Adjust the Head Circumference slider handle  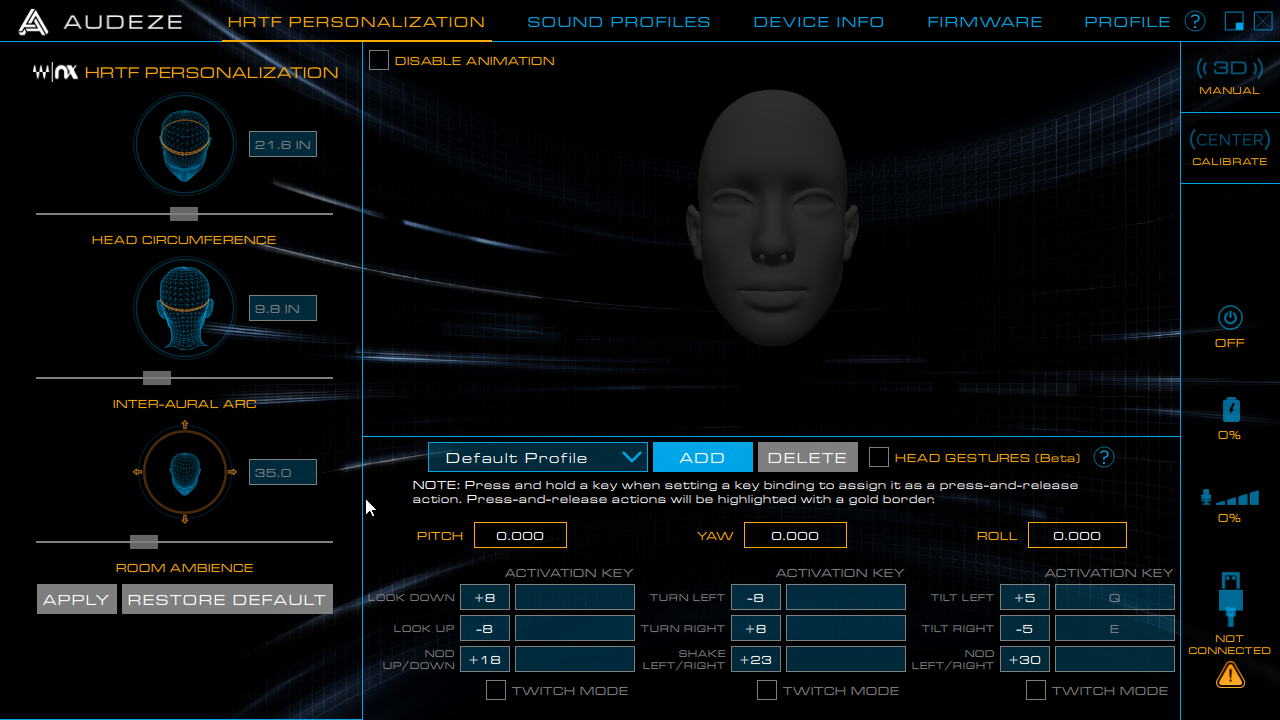184,213
